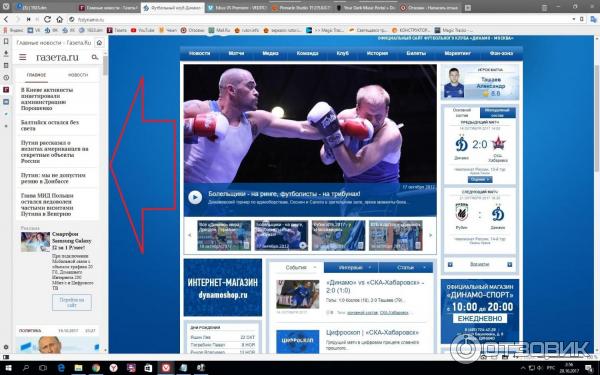The image size is (600, 375).
Task: Open the Новости menu on the Dynamo site
Action: pos(199,53)
